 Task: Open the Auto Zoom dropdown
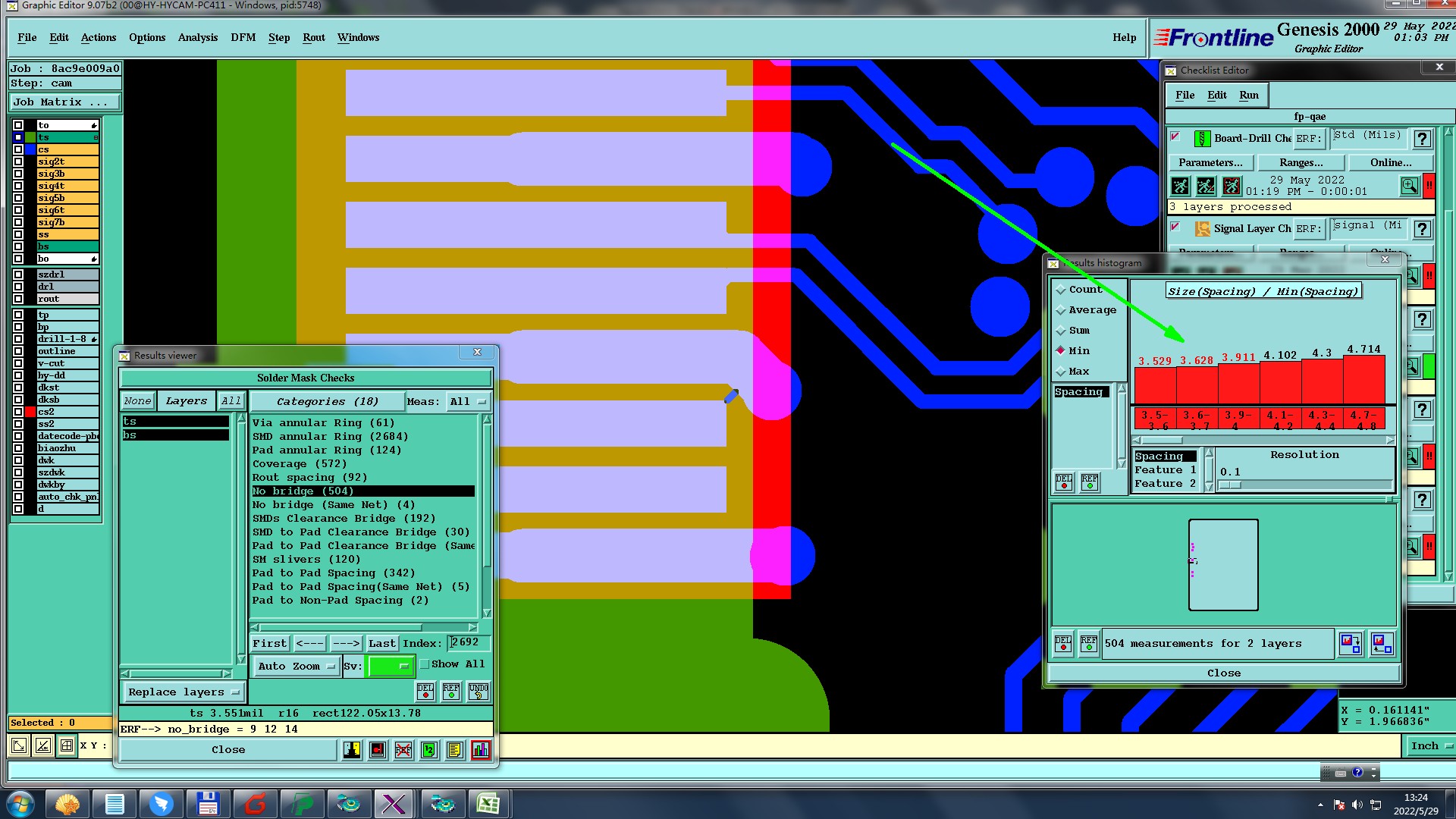[296, 667]
